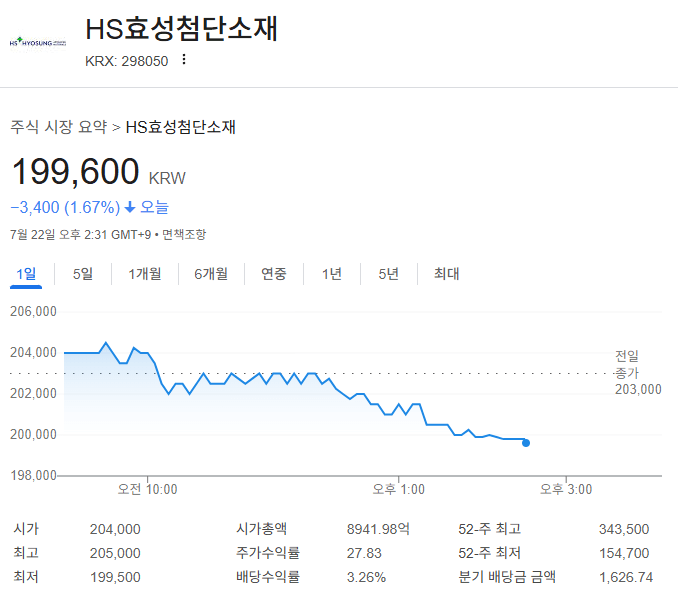The height and width of the screenshot is (605, 678).
Task: Click the 198,000 y-axis label
Action: (x=33, y=476)
